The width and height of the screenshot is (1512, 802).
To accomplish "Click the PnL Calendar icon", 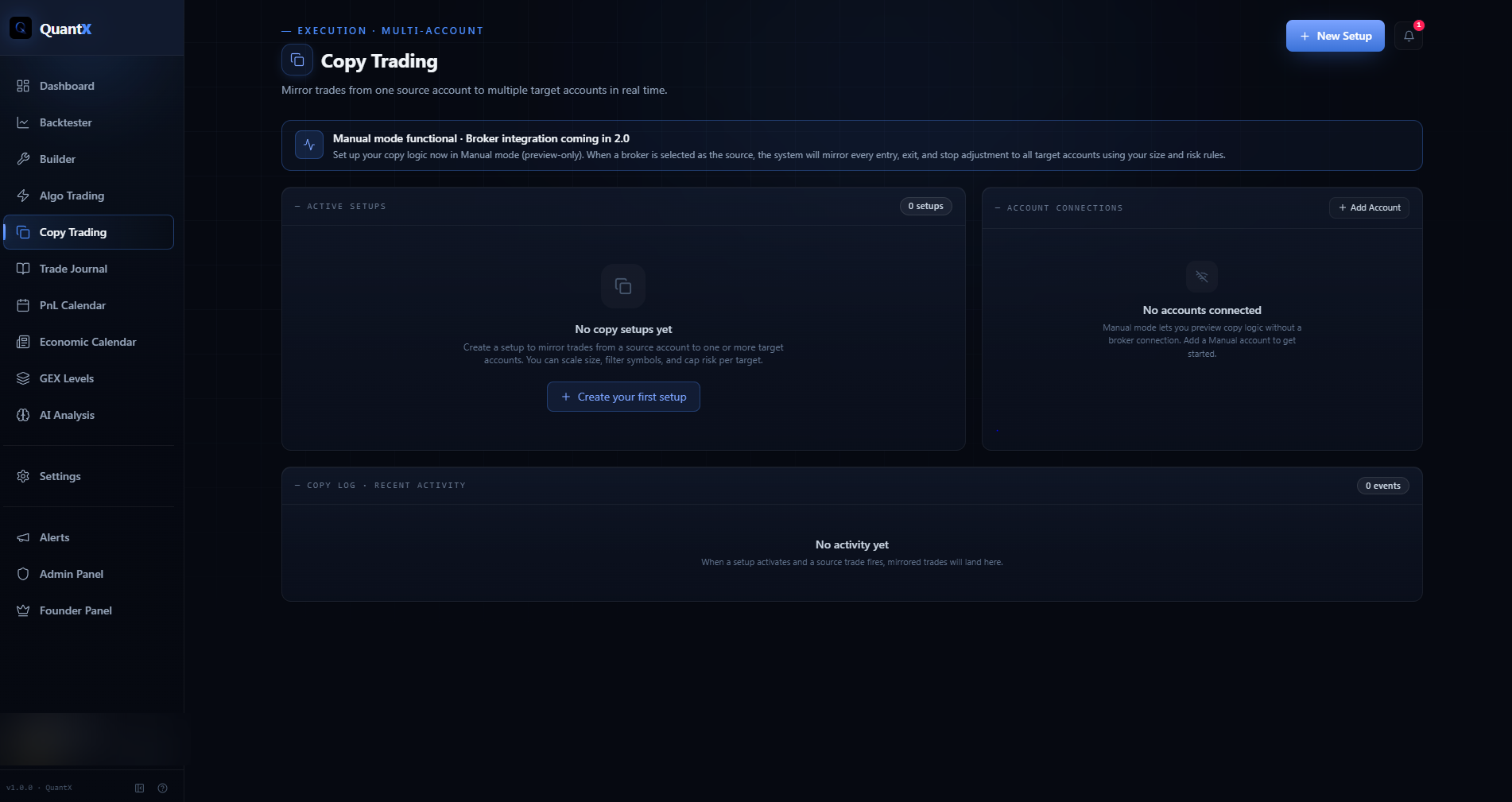I will (23, 305).
